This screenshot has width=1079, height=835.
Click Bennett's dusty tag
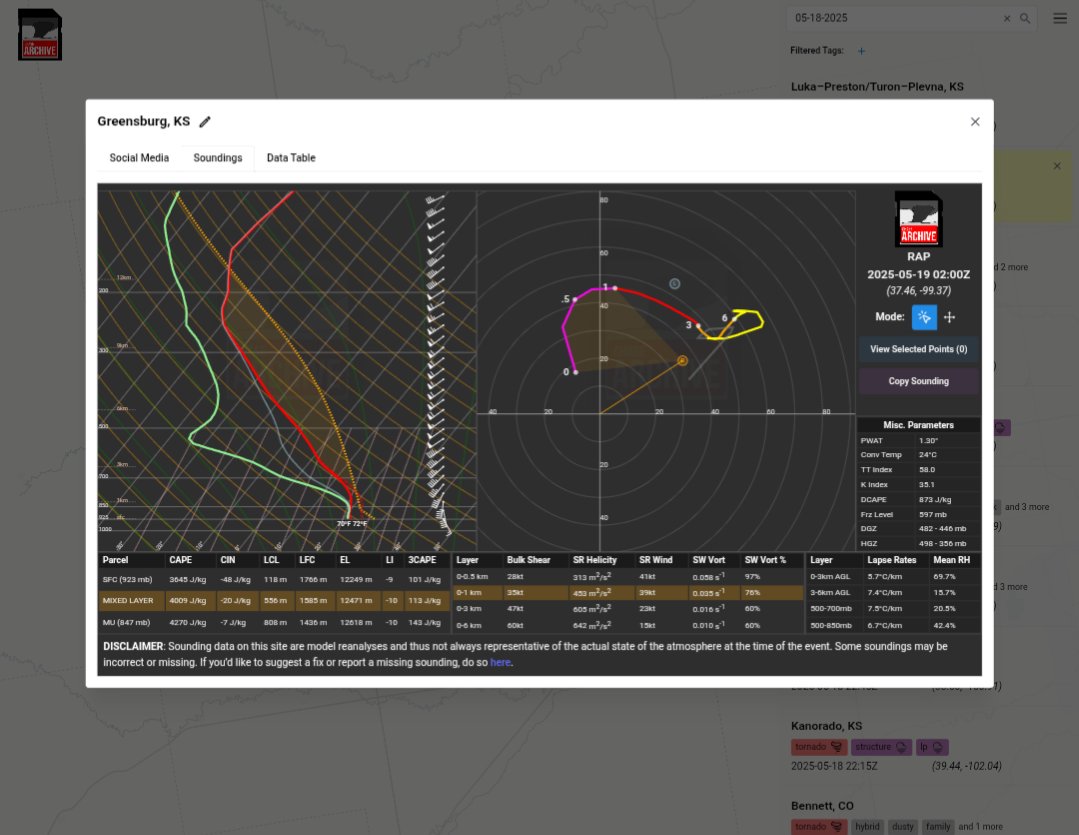(902, 827)
